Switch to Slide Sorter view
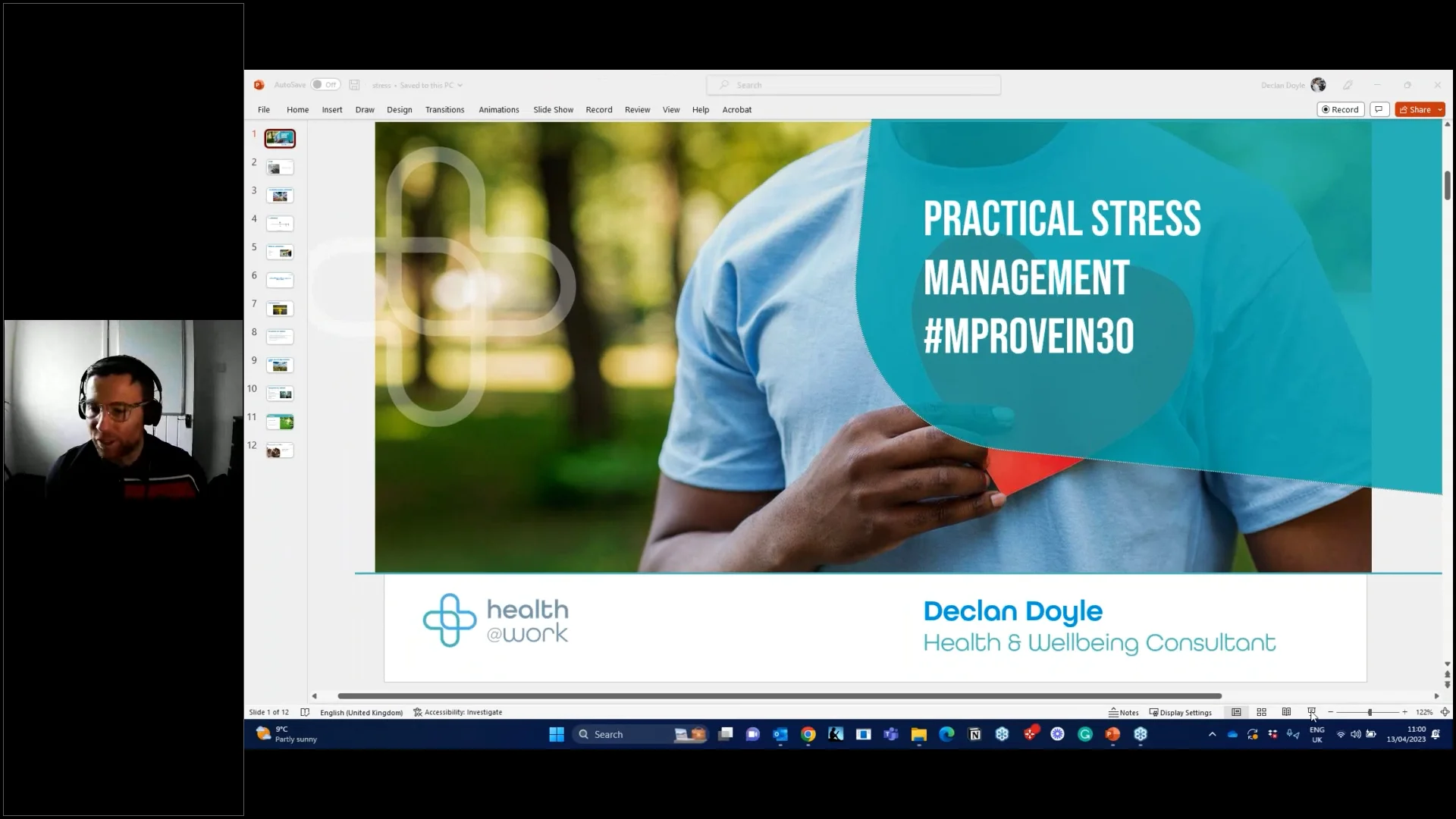The height and width of the screenshot is (819, 1456). tap(1261, 712)
